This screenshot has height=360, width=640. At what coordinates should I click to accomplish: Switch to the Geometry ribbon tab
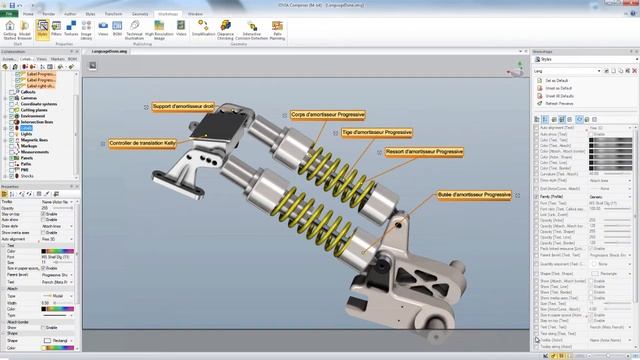(x=140, y=14)
